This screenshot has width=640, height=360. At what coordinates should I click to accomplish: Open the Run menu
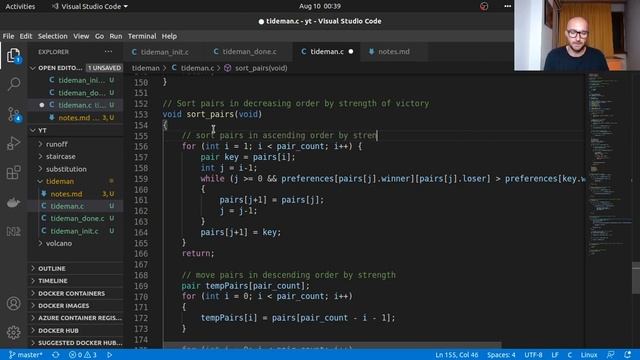click(116, 36)
